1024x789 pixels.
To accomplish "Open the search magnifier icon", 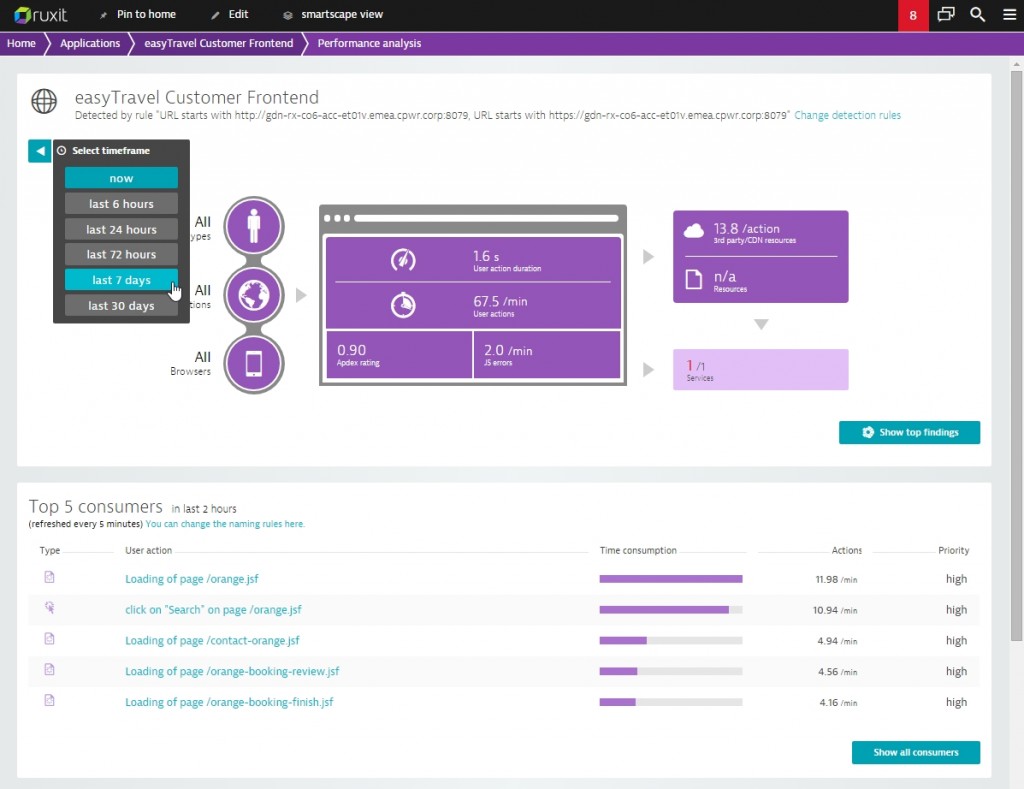I will [977, 14].
